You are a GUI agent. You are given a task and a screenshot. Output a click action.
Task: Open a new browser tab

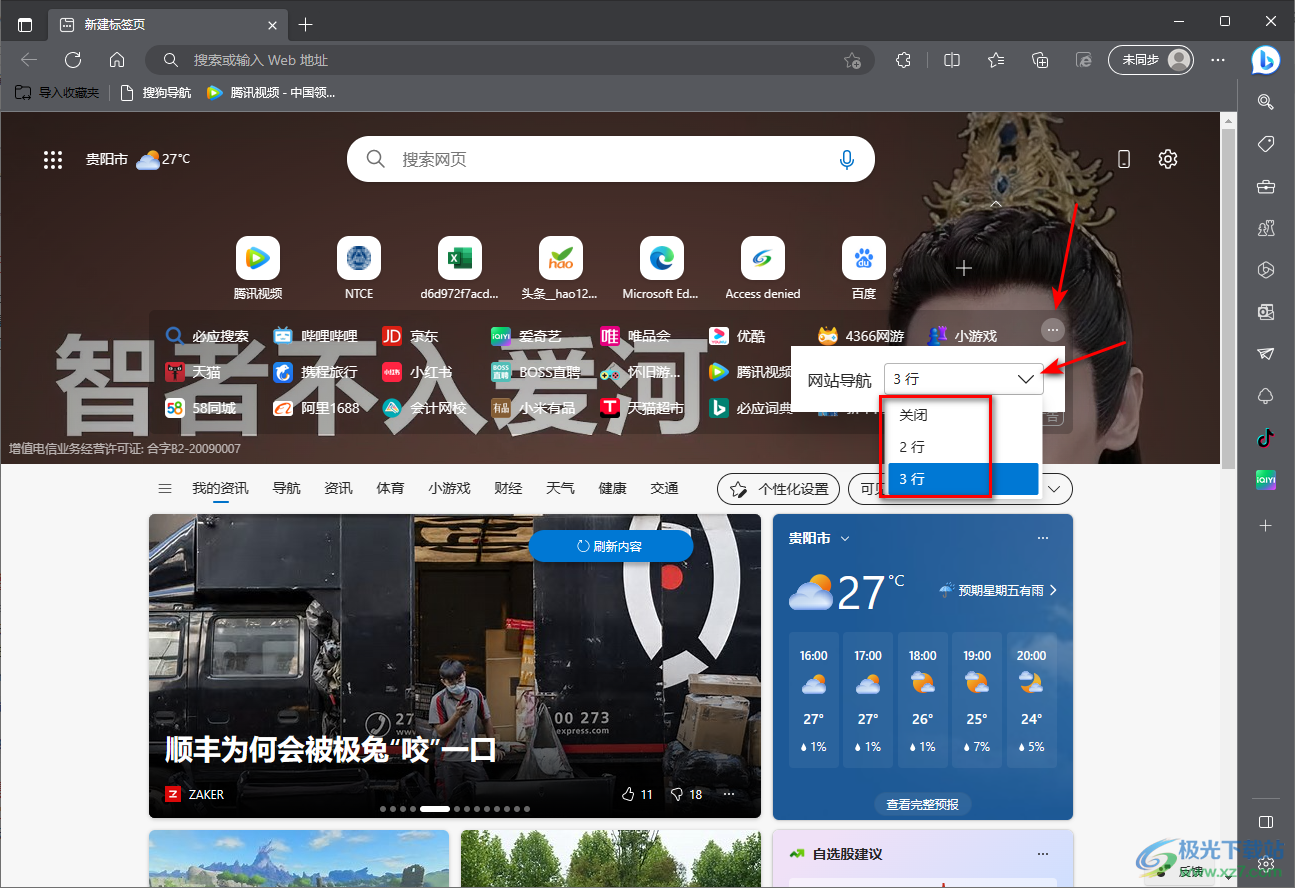coord(306,24)
